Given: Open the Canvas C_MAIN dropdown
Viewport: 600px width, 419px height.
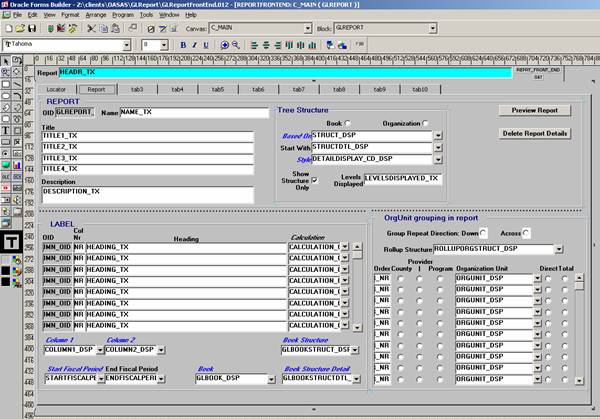Looking at the screenshot, I should click(308, 28).
